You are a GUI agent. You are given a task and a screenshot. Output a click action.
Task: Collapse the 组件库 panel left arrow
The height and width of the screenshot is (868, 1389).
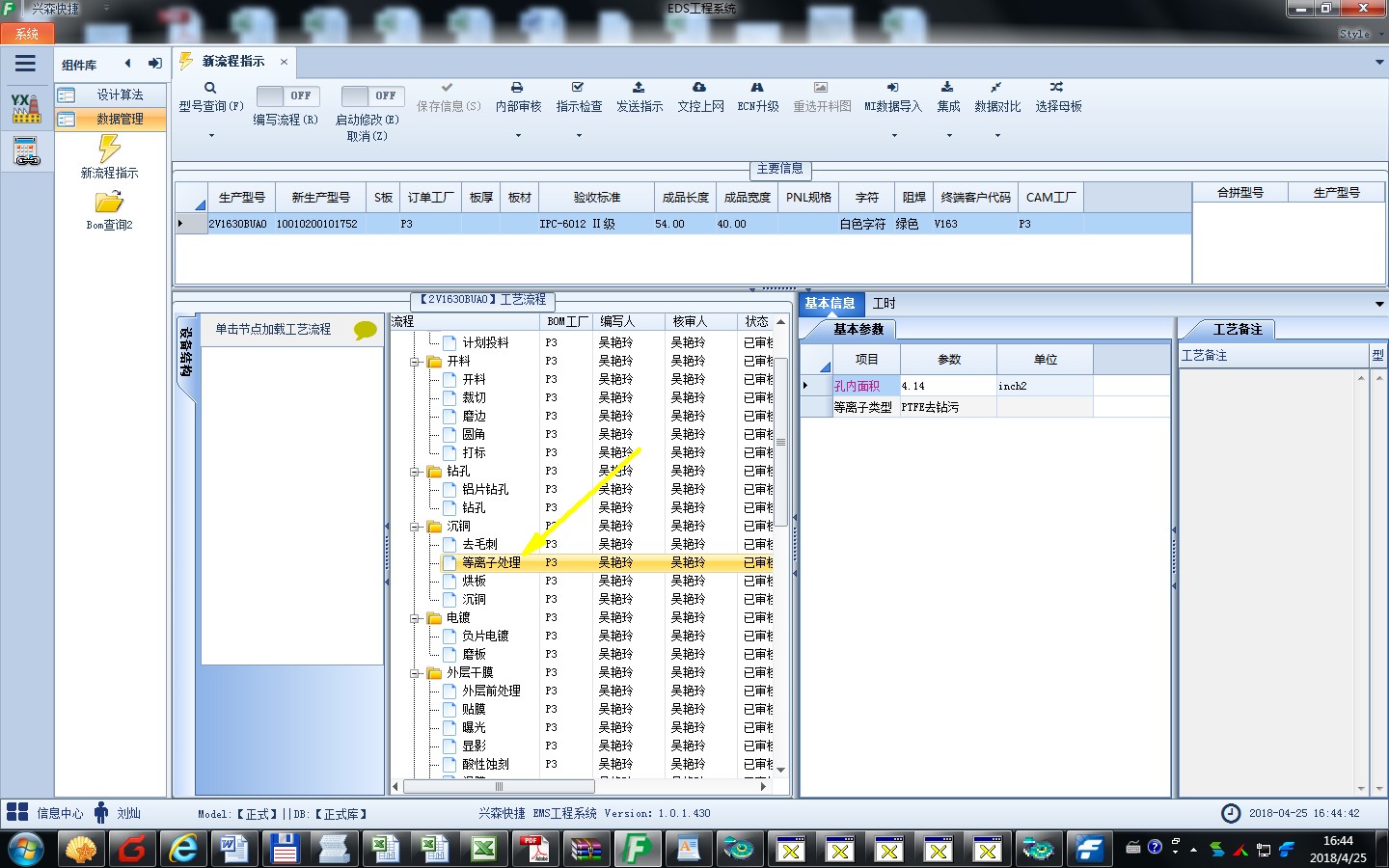[127, 64]
